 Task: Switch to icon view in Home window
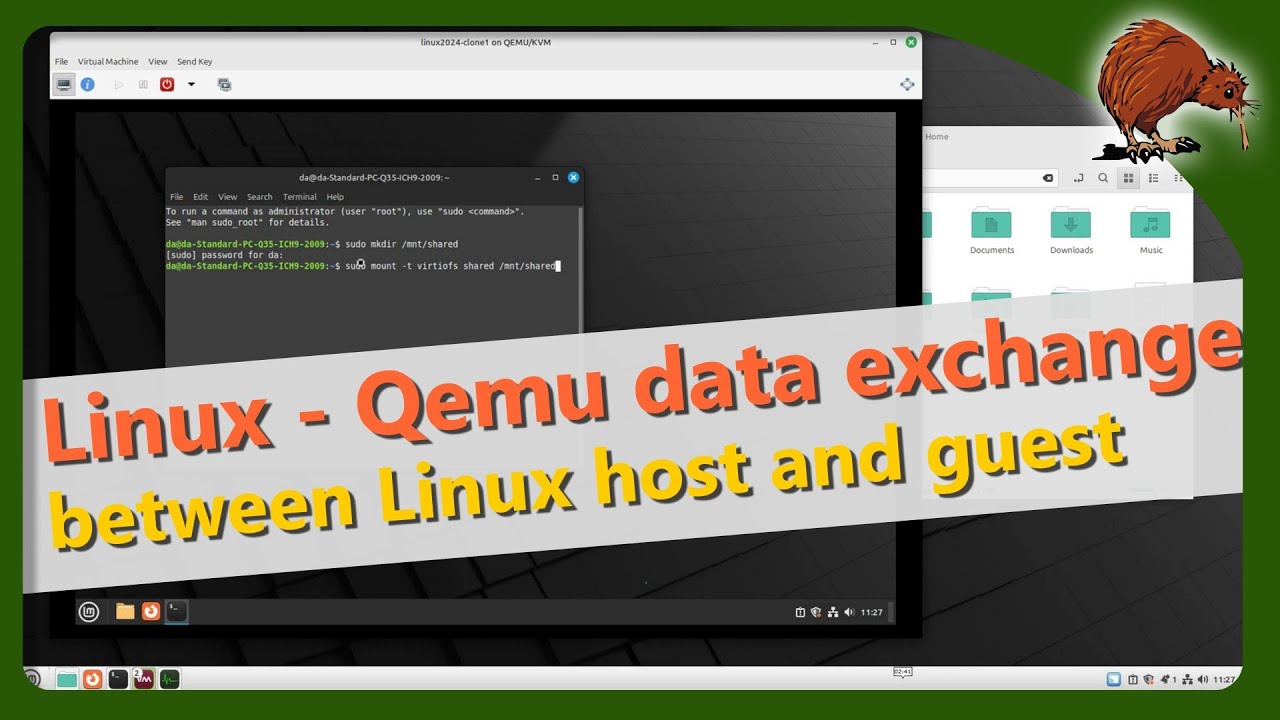point(1128,178)
